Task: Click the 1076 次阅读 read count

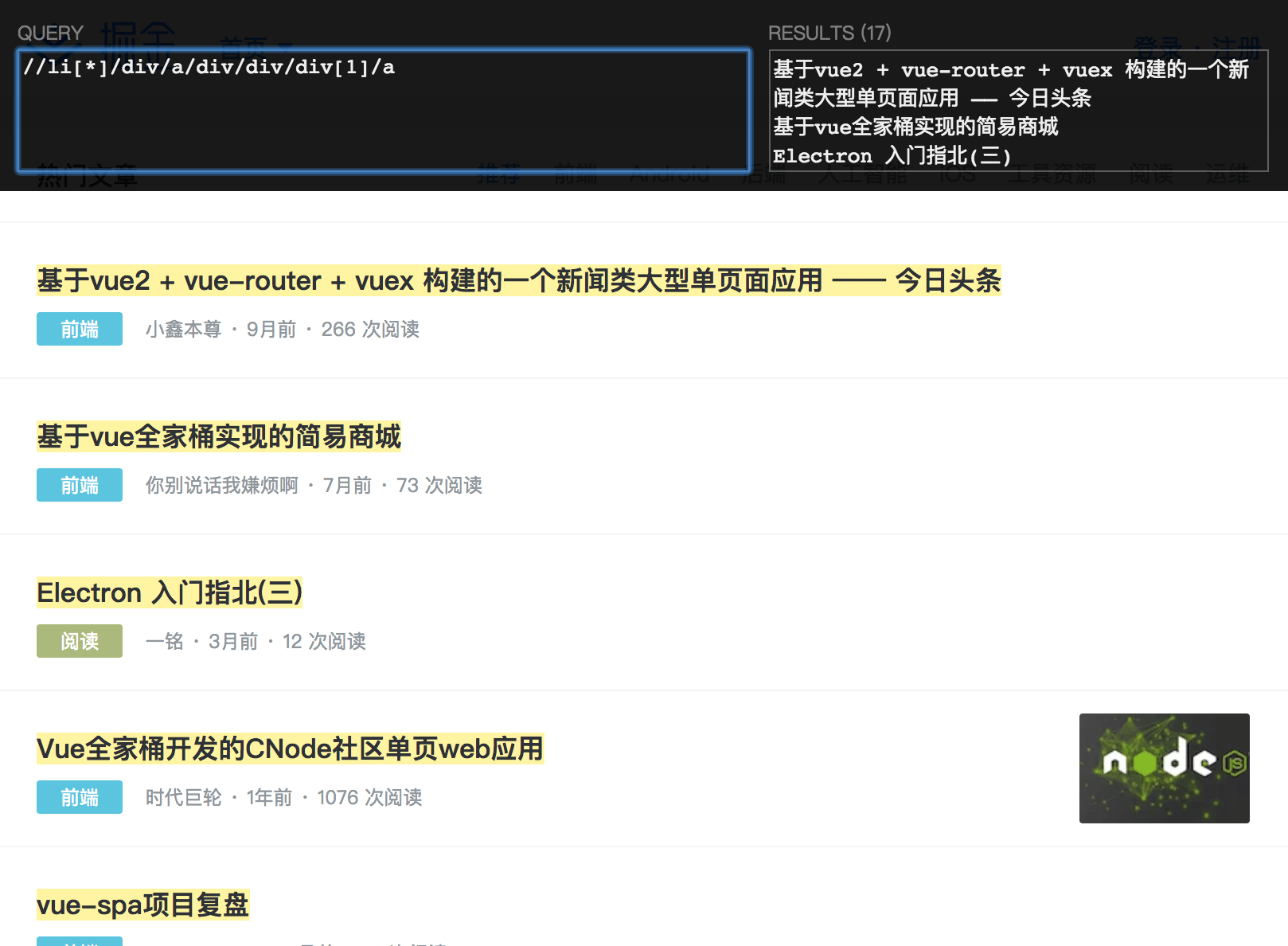Action: (369, 797)
